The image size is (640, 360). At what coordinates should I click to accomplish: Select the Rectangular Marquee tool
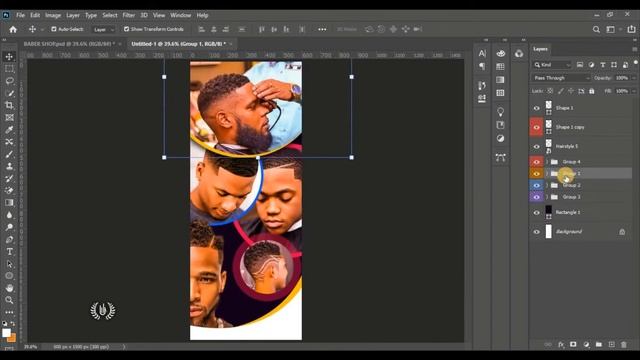9,69
